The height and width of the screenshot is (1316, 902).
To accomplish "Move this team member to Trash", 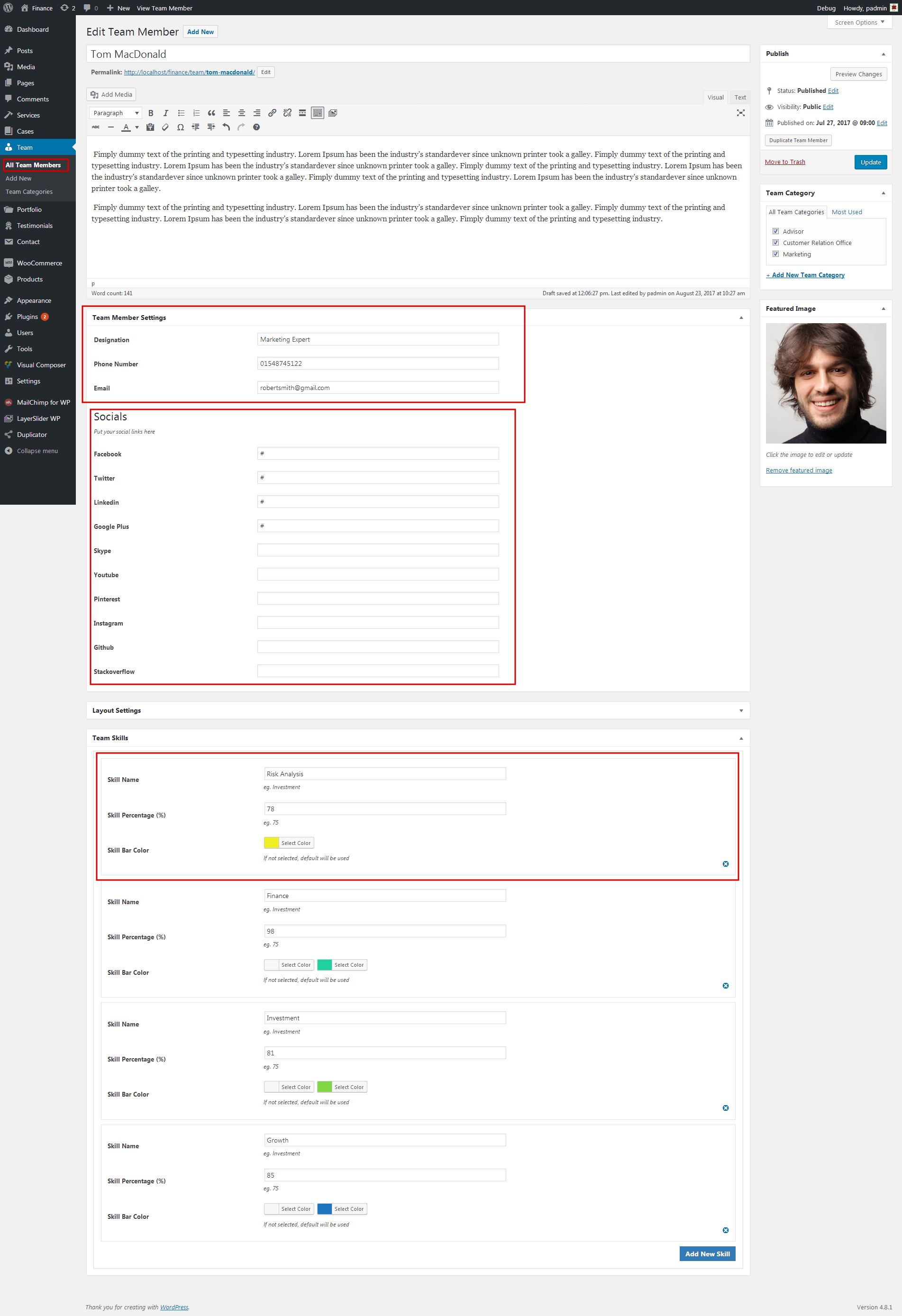I will pyautogui.click(x=785, y=162).
